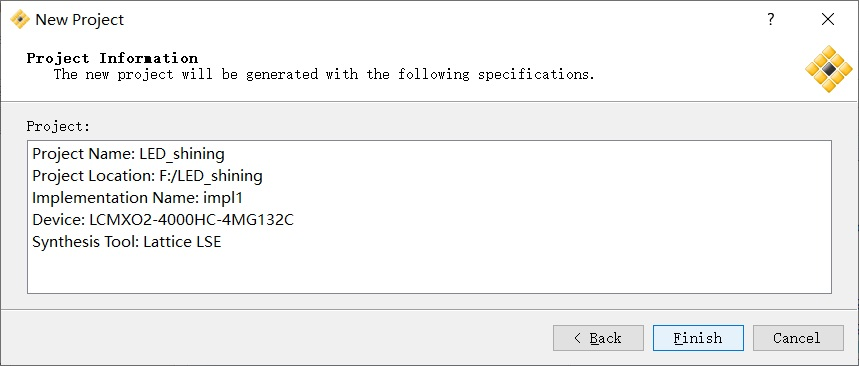Click the specifications description sentence
Image resolution: width=859 pixels, height=366 pixels.
[324, 75]
